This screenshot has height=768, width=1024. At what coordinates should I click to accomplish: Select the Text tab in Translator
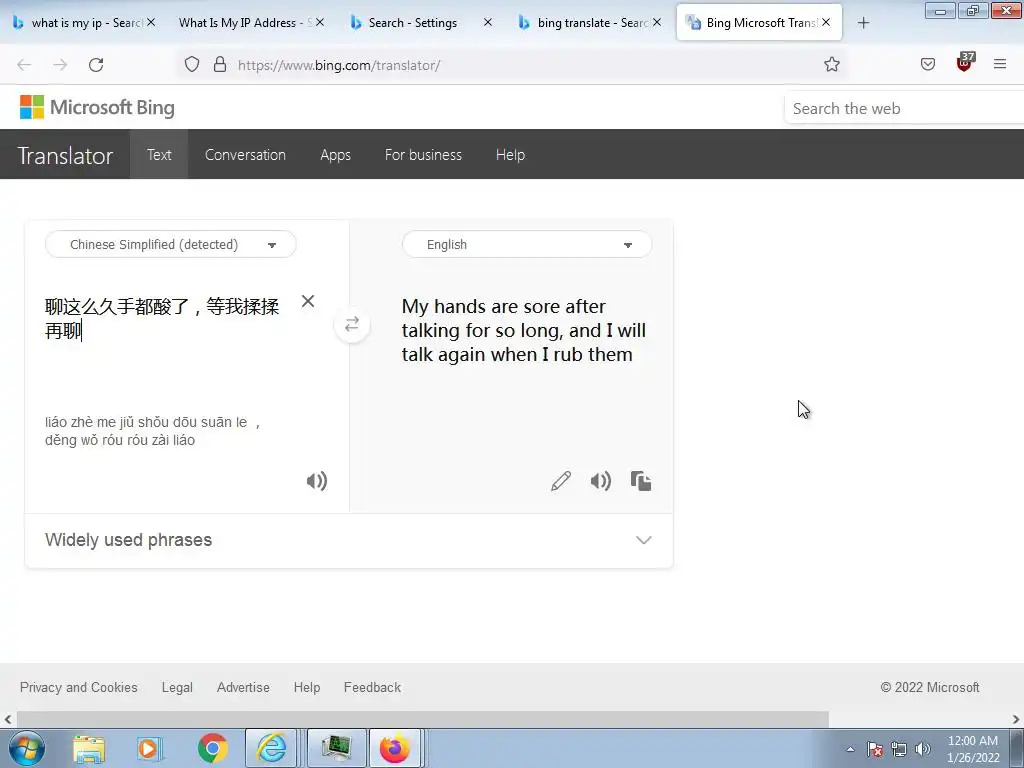159,155
